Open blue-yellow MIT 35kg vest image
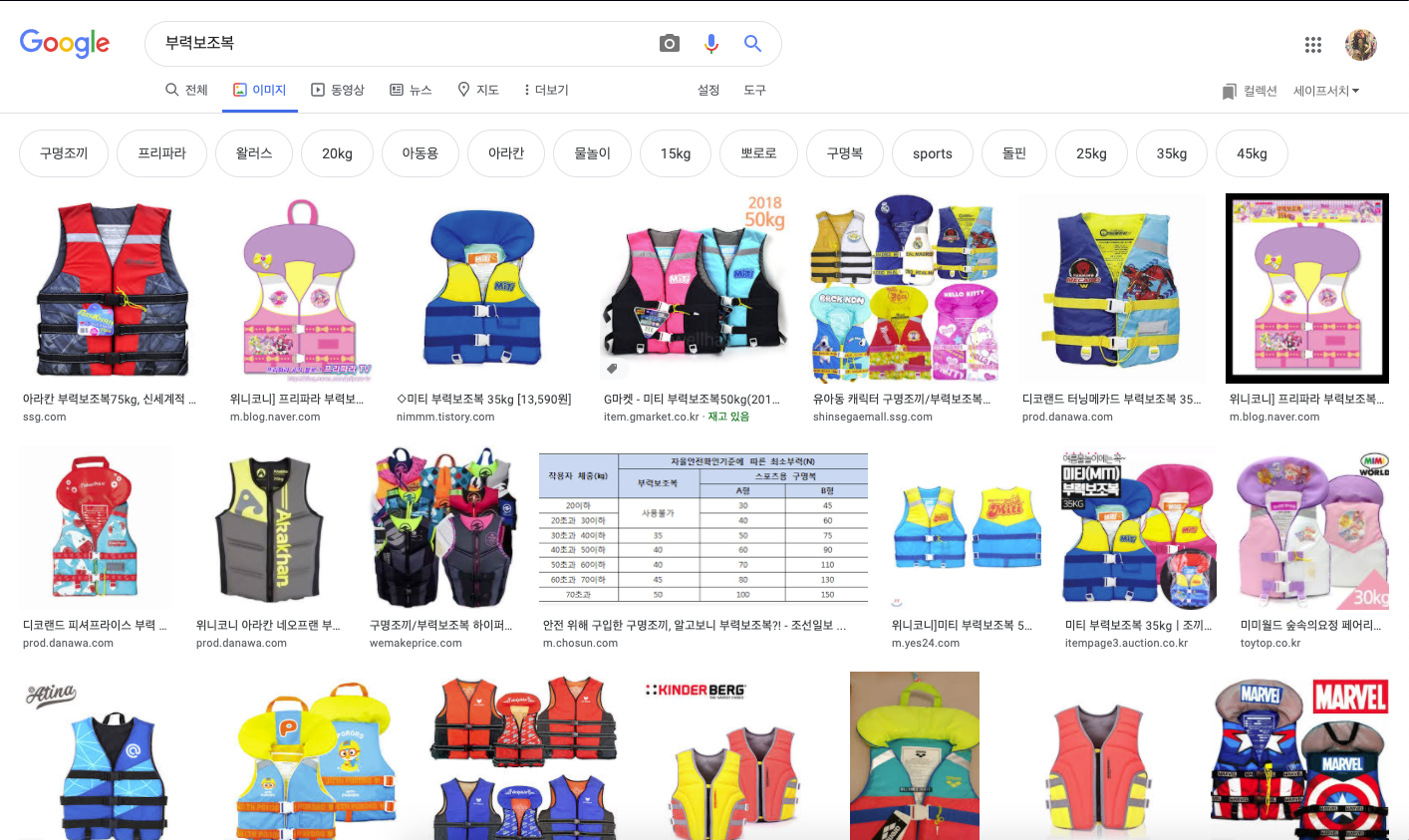Viewport: 1409px width, 840px height. coord(482,289)
